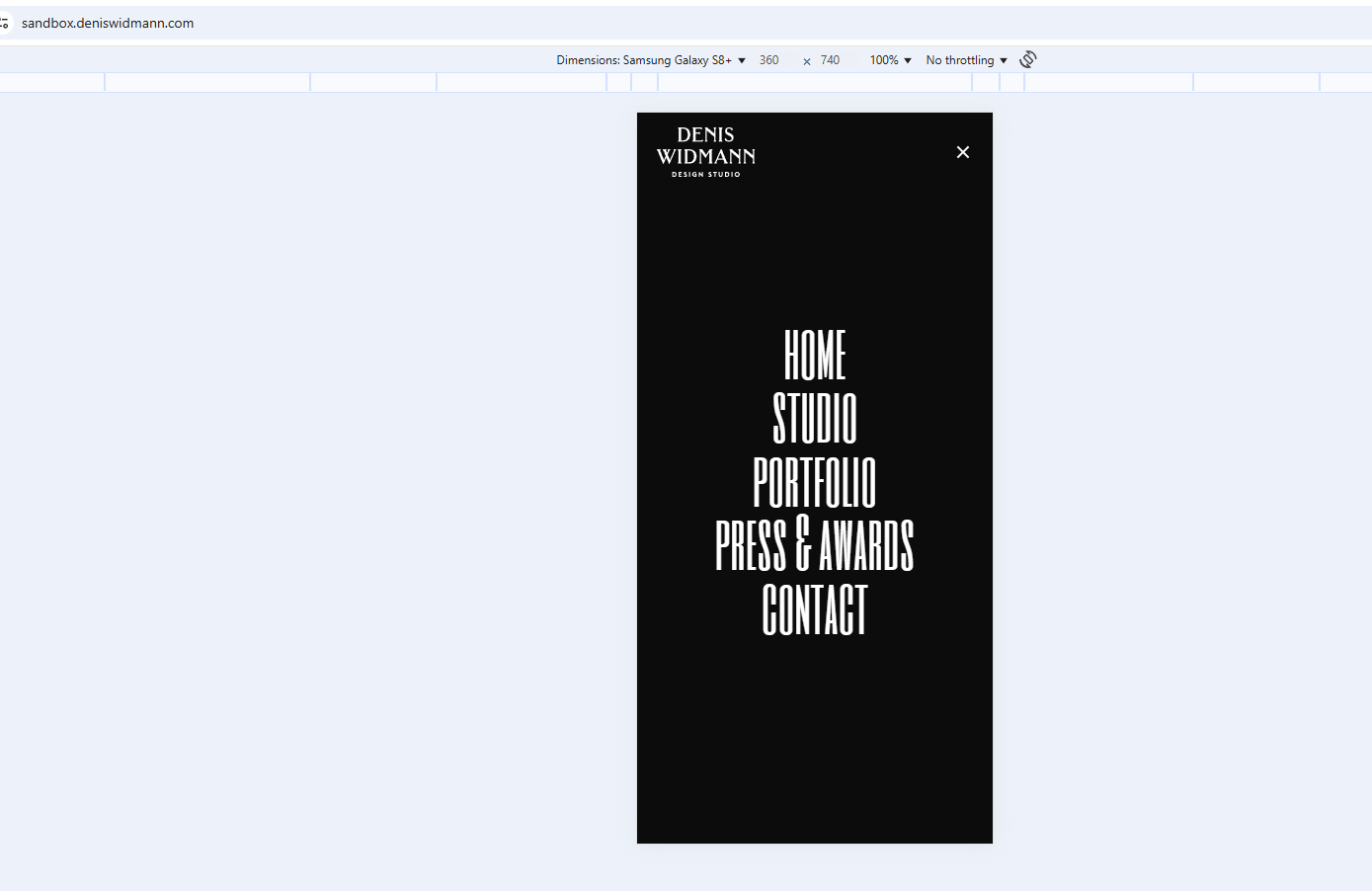Screen dimensions: 1372x891
Task: Edit the viewport height field 740
Action: click(x=833, y=60)
